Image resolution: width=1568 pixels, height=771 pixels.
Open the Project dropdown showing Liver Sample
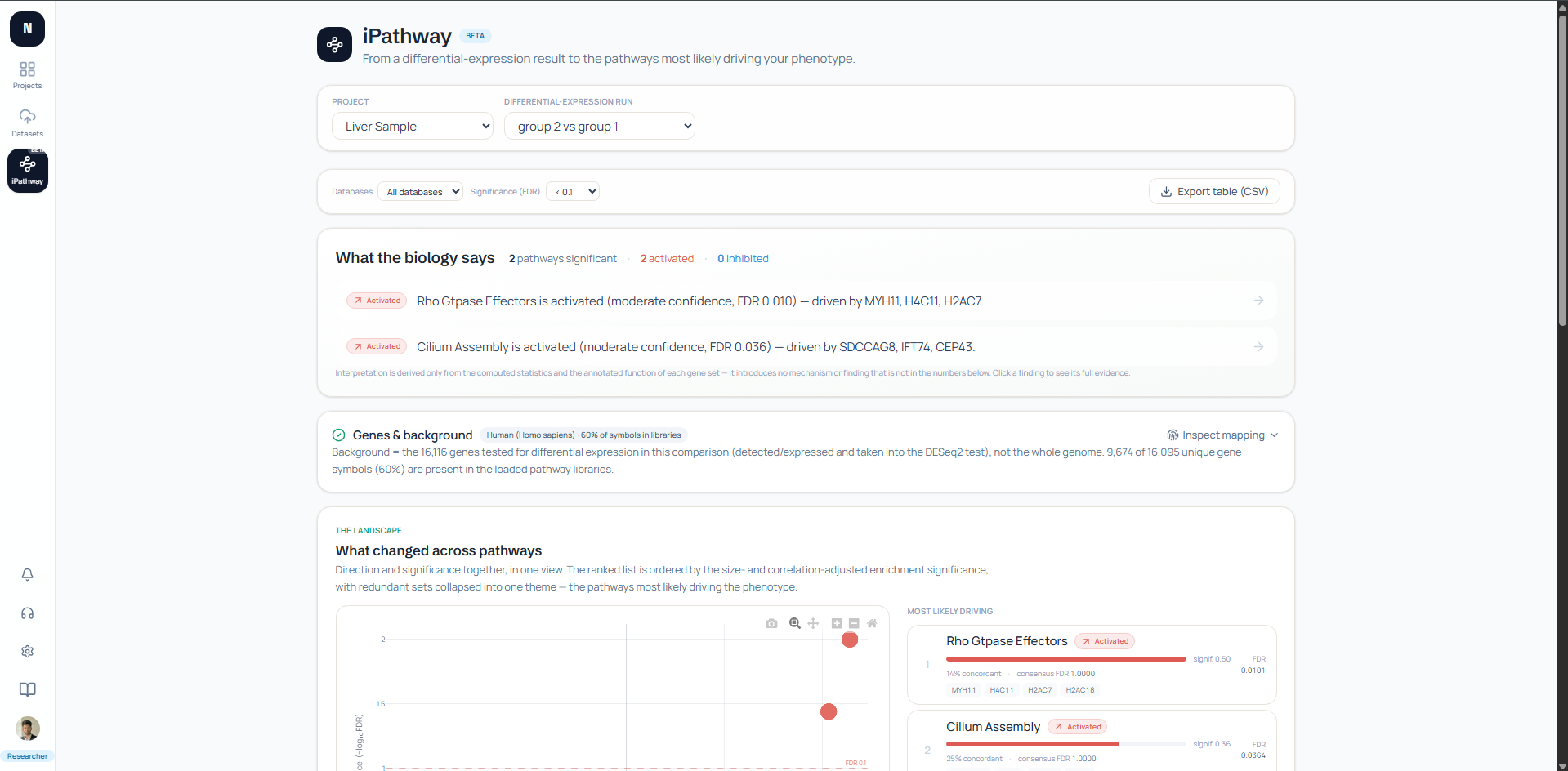[x=413, y=126]
